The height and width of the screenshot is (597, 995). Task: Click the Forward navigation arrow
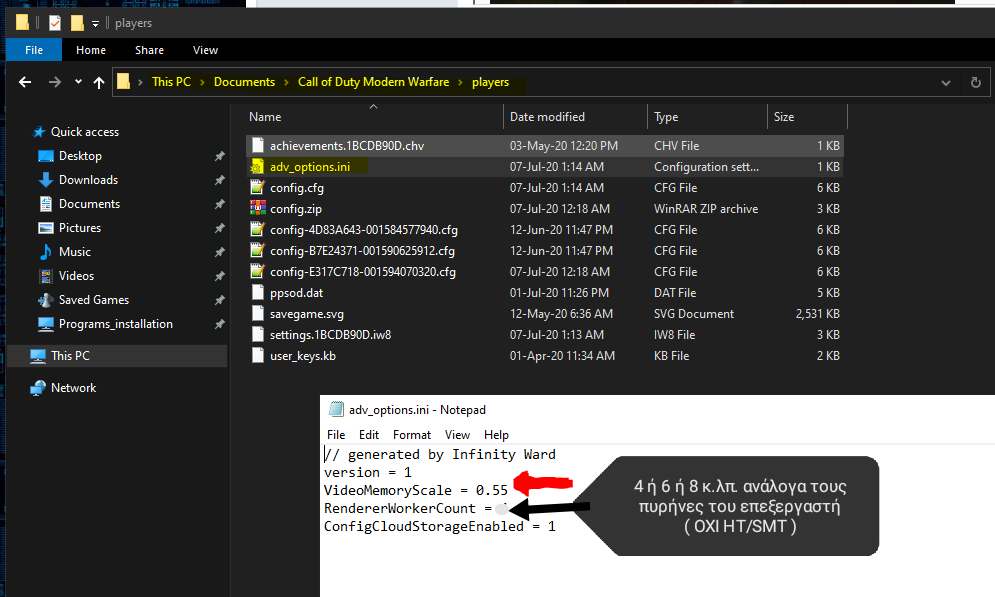point(55,82)
